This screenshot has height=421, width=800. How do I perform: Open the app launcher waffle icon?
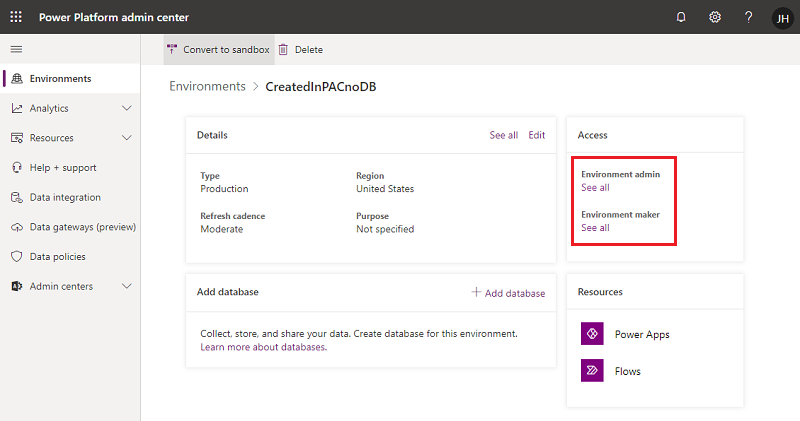16,17
